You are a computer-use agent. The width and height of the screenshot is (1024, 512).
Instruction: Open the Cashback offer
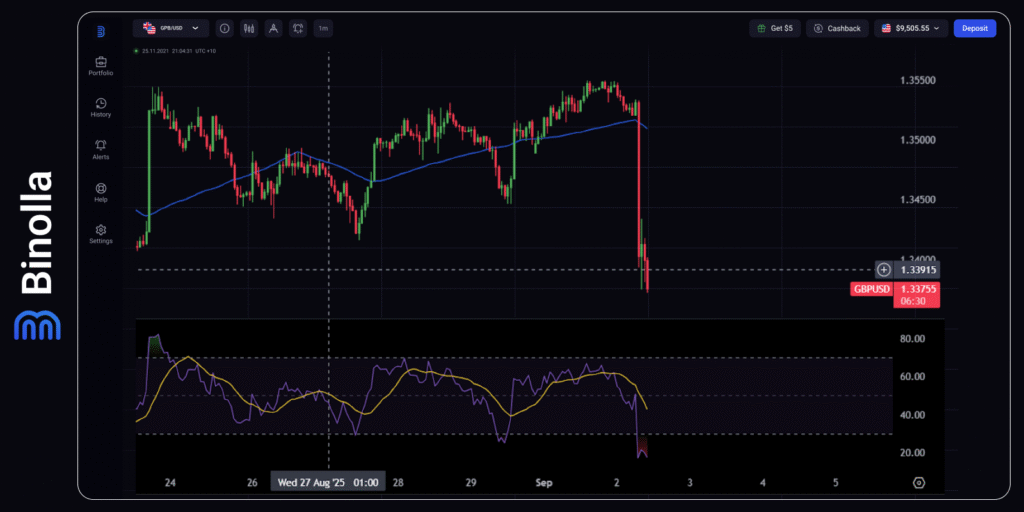click(x=837, y=29)
